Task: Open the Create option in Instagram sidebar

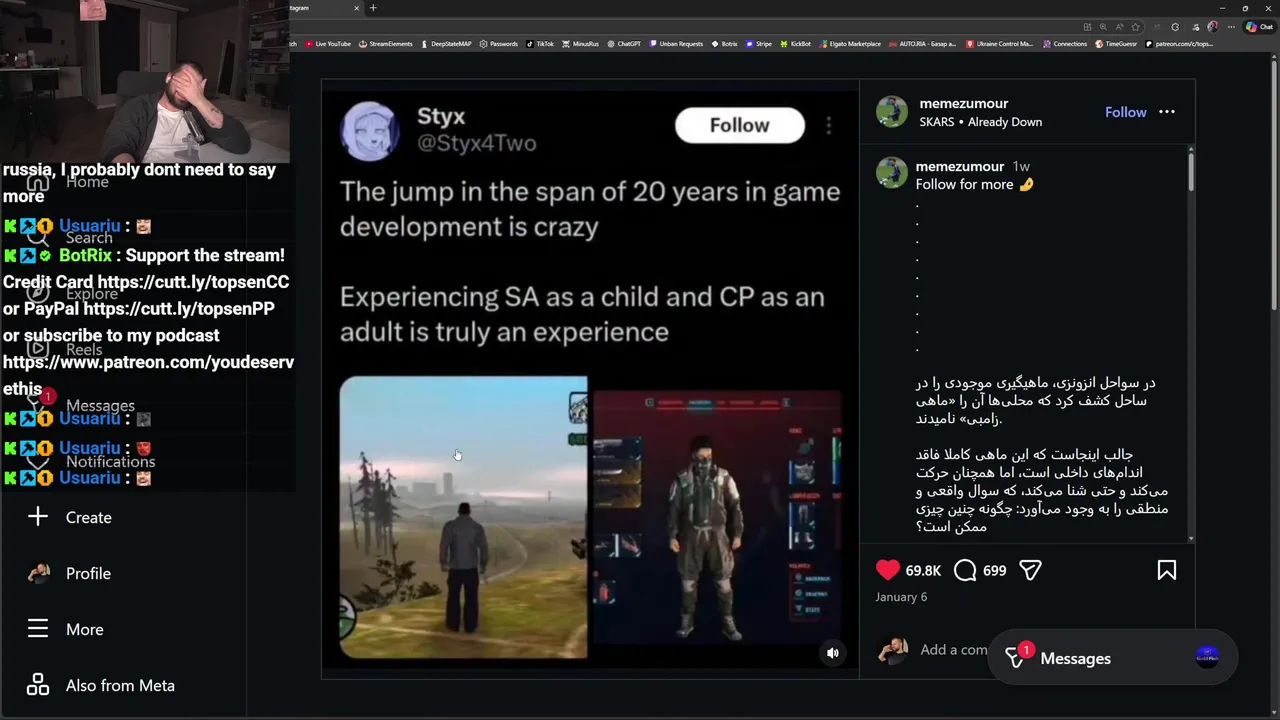Action: coord(69,517)
